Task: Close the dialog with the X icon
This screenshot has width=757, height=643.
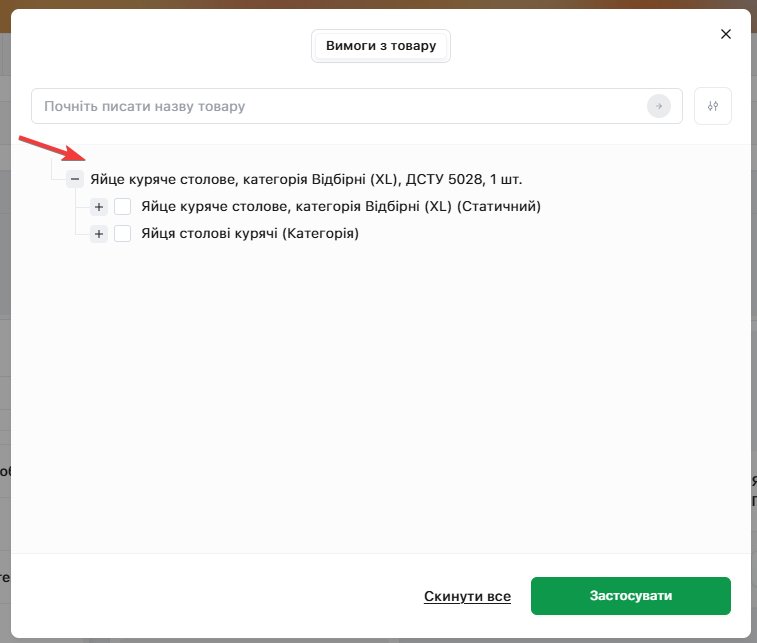Action: [726, 34]
